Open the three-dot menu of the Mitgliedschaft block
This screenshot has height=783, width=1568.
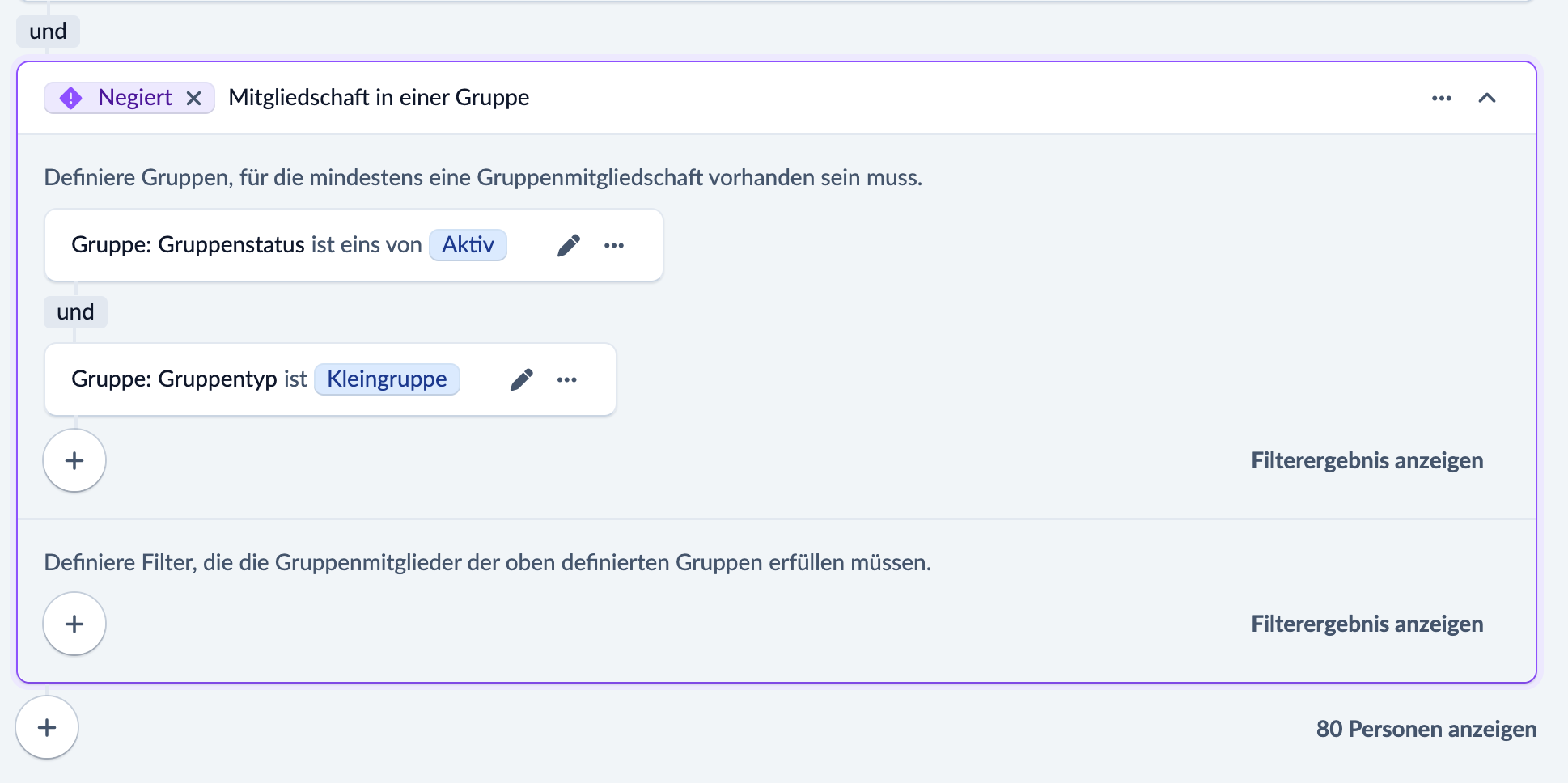[x=1442, y=97]
